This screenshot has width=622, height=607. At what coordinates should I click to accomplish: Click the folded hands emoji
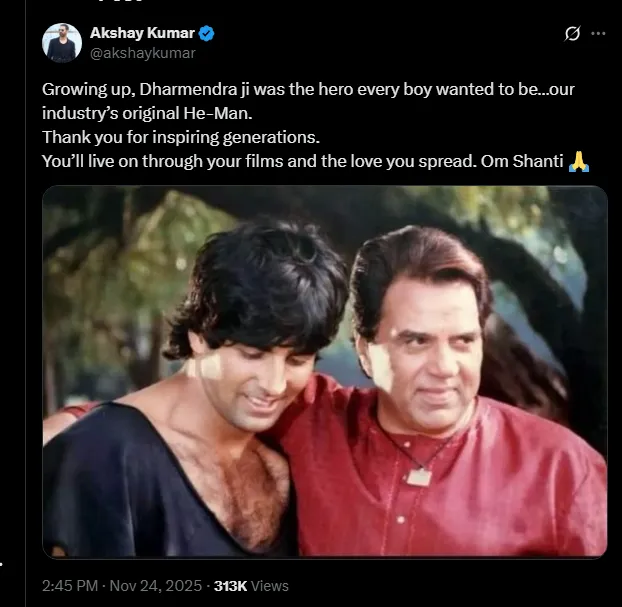pos(578,162)
